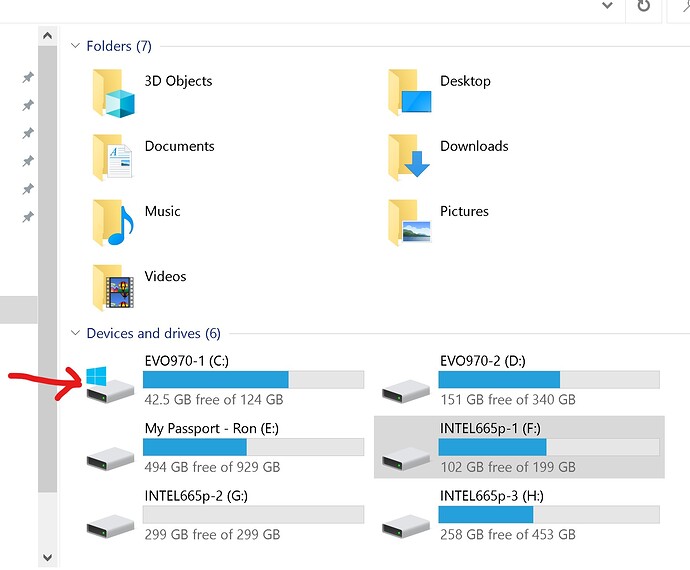
Task: Select the Music label
Action: click(x=162, y=211)
